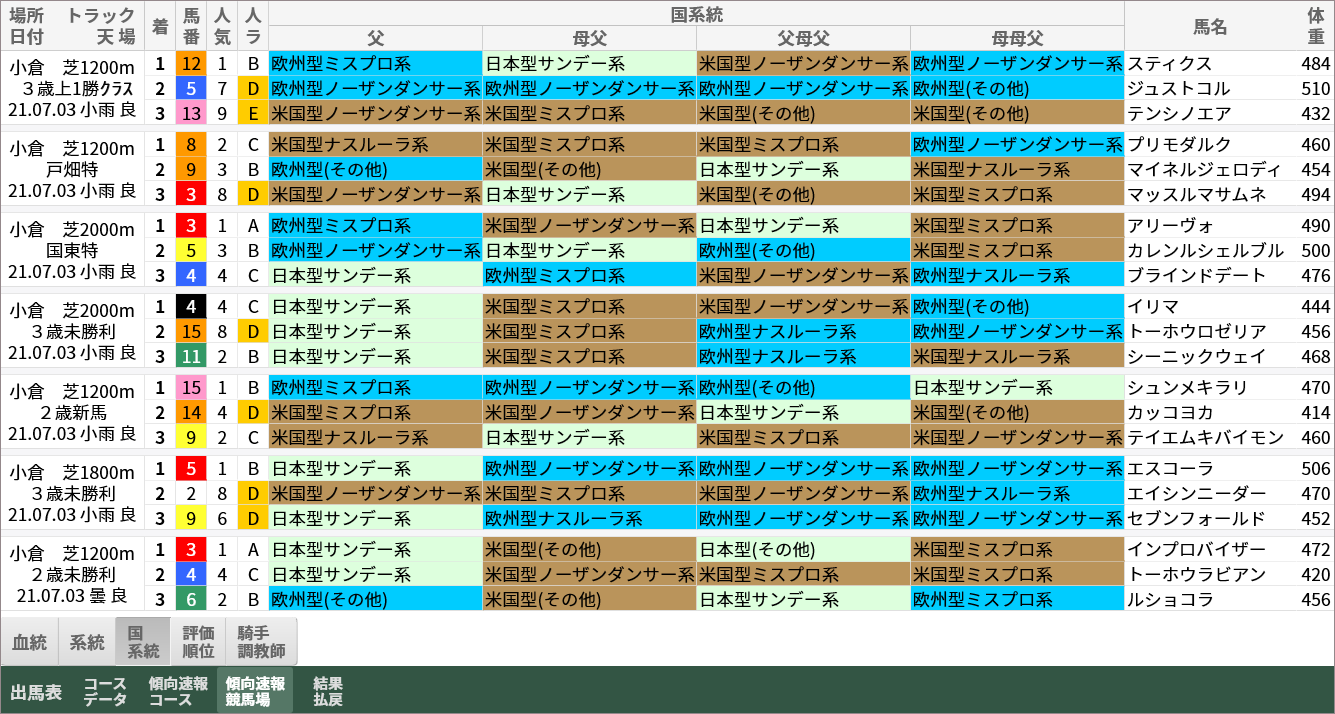Open 出馬表 in bottom navigation

[36, 692]
